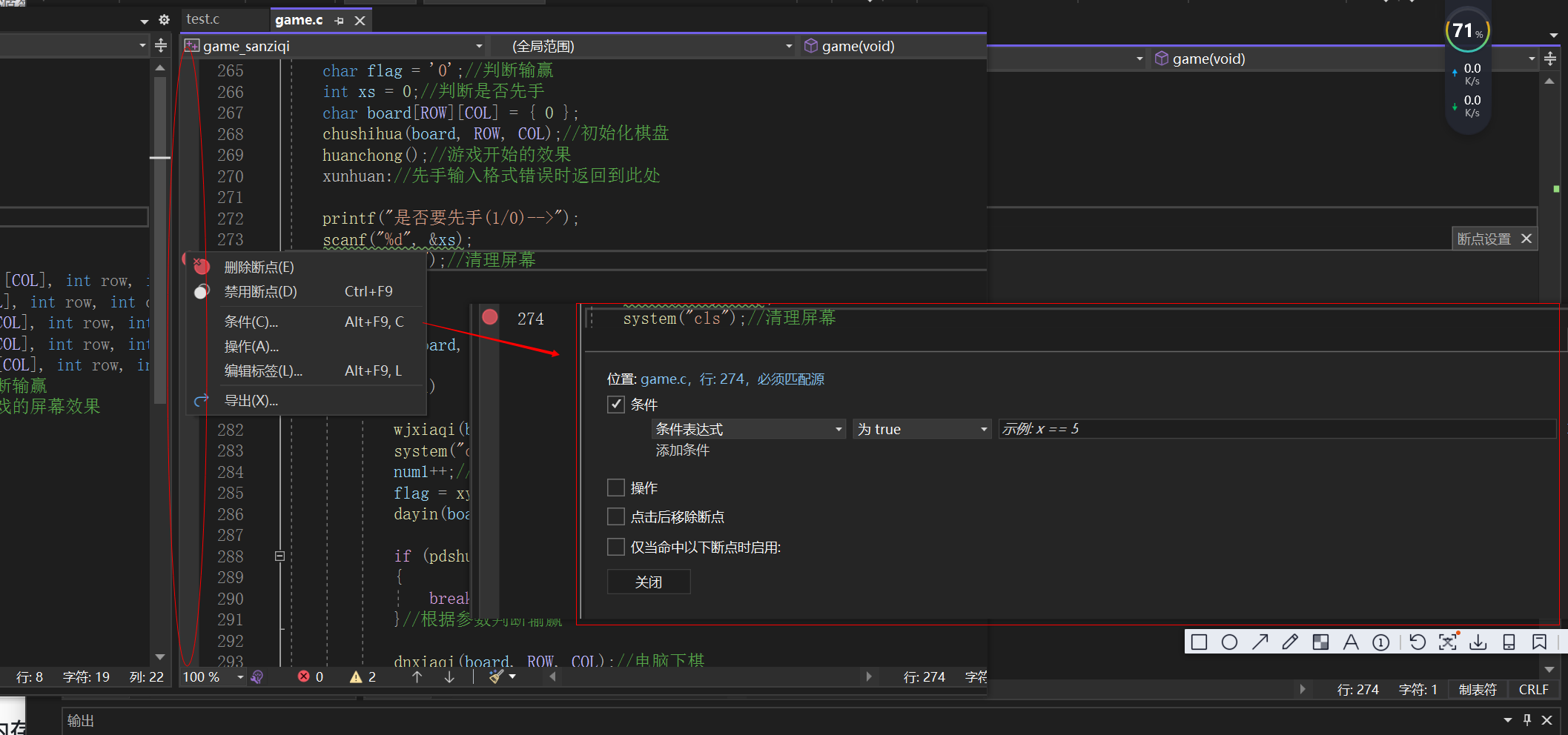Click the red breakpoint dot at line 274

[490, 317]
